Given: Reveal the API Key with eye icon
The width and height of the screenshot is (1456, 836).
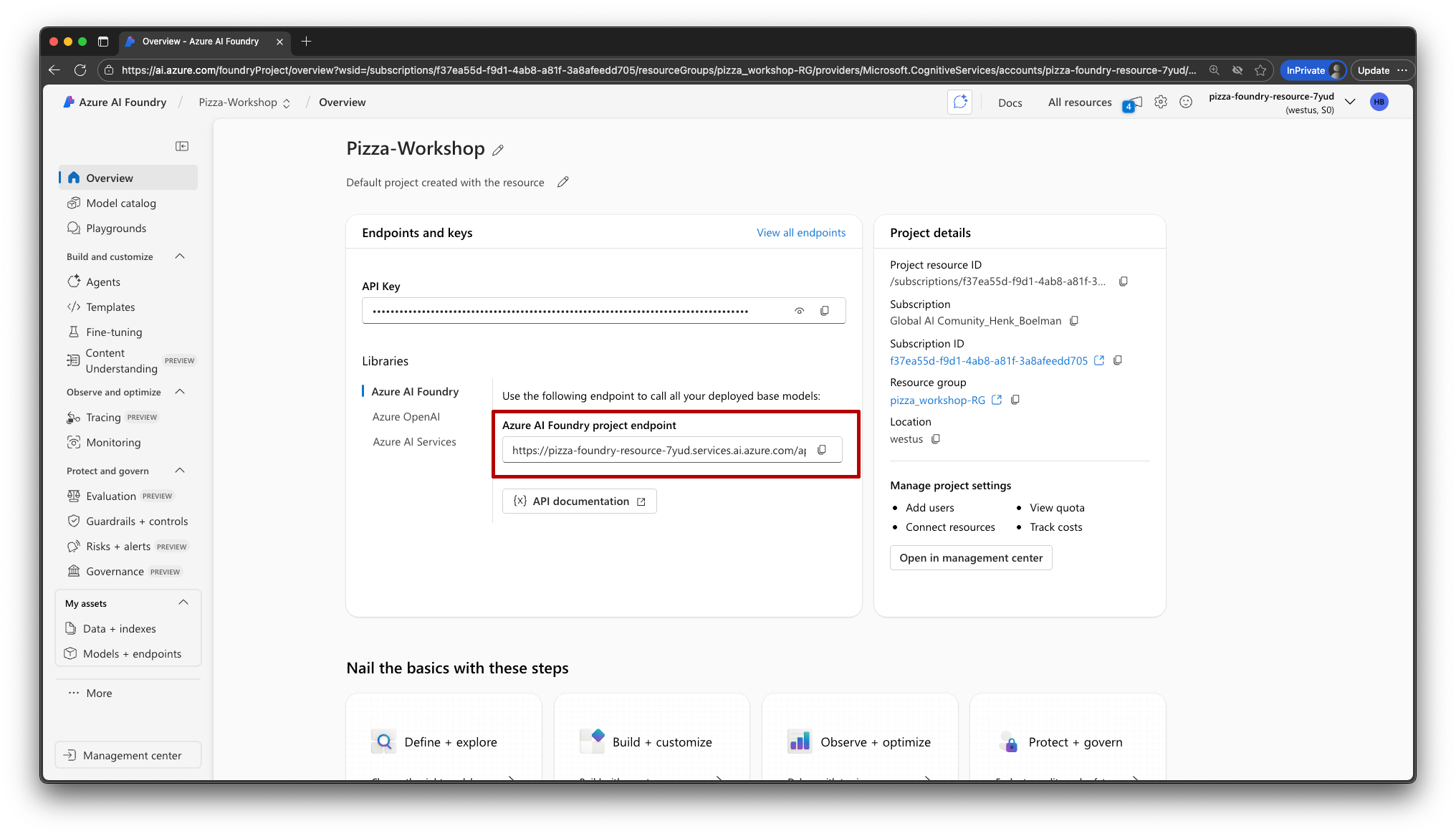Looking at the screenshot, I should 799,311.
